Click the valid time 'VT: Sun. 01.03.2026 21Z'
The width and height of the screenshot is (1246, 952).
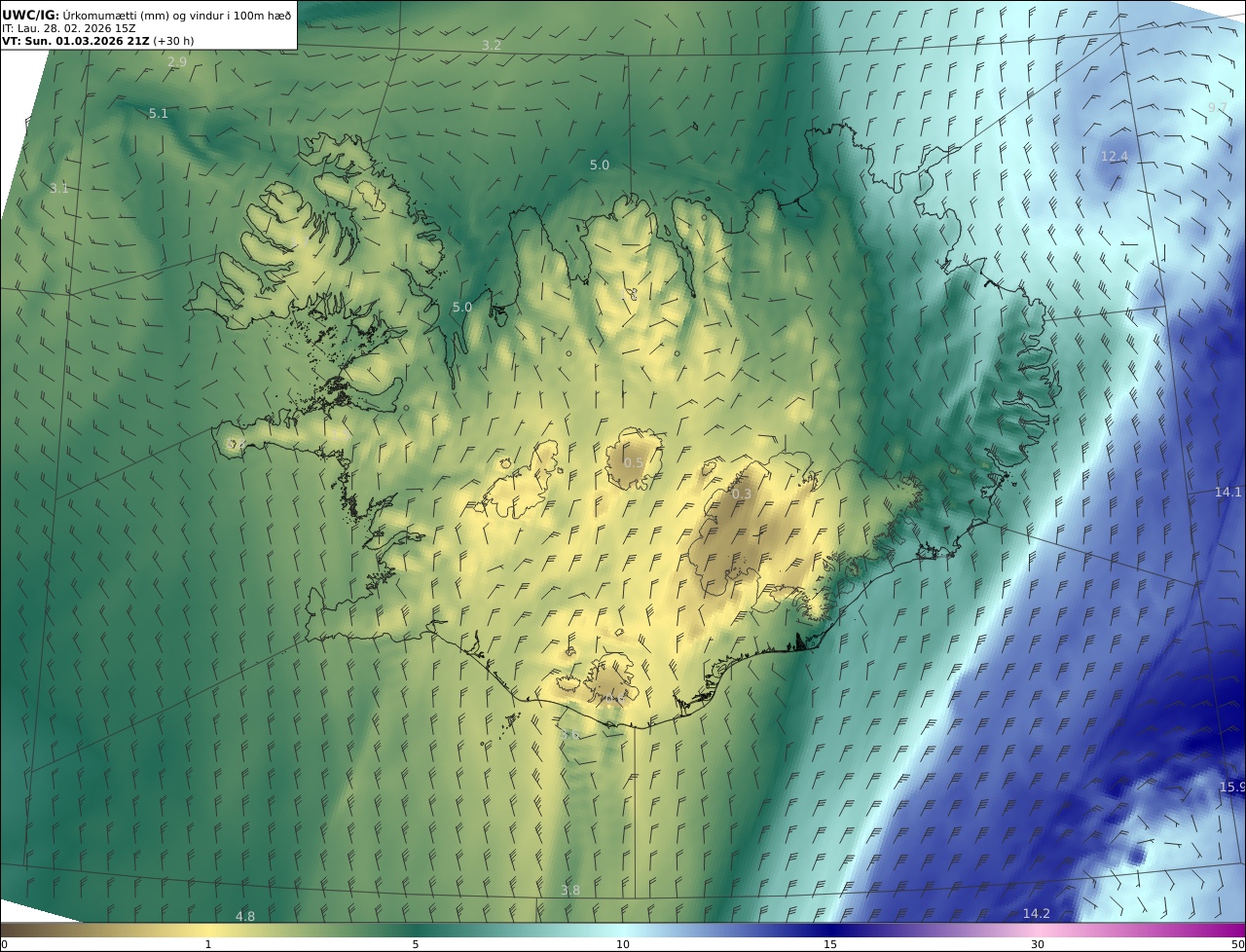[x=75, y=42]
